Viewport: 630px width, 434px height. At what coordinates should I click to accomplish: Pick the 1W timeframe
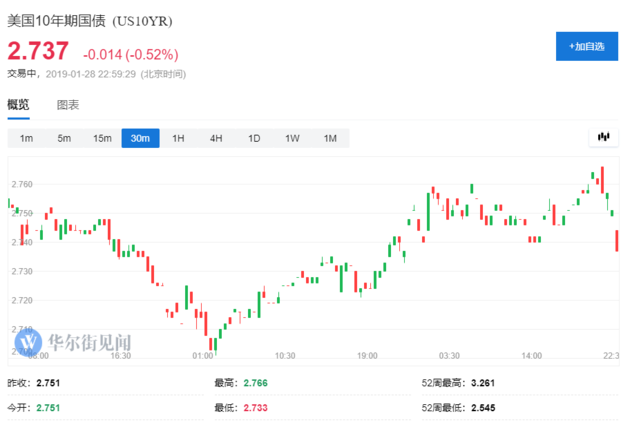tap(292, 138)
